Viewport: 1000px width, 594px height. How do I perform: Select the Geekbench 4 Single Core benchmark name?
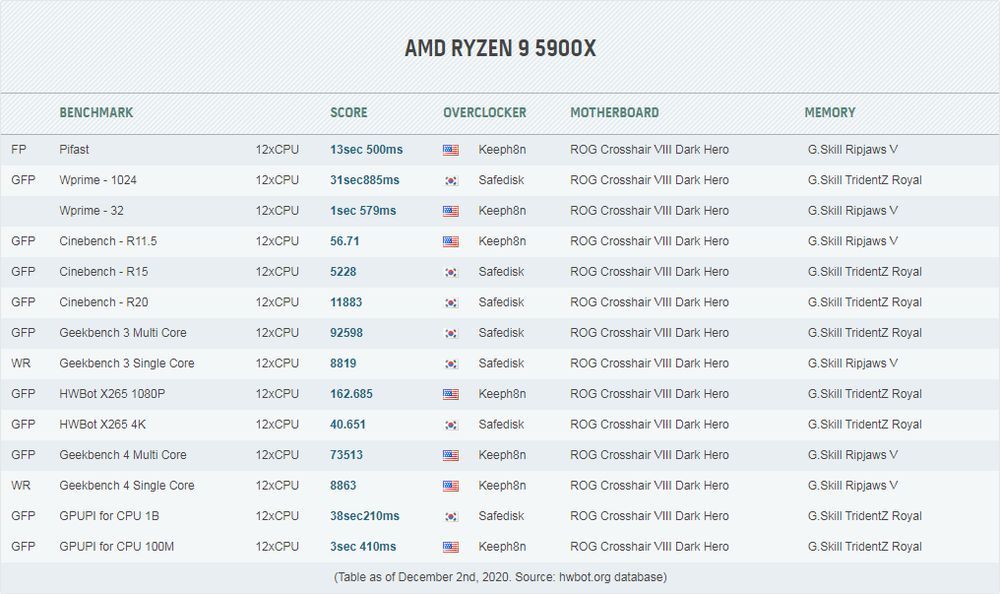pos(126,486)
